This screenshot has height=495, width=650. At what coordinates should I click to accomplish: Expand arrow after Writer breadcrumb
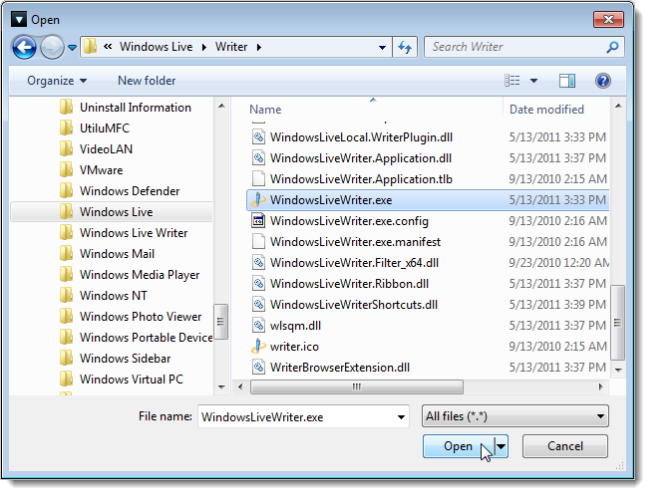(x=259, y=47)
